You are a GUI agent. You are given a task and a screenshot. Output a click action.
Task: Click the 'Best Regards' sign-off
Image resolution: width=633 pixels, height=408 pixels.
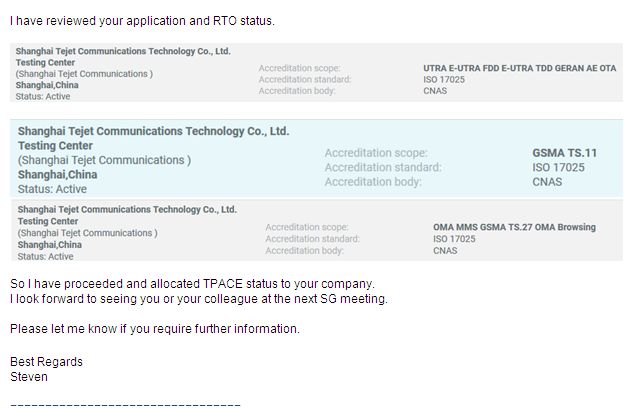click(46, 362)
